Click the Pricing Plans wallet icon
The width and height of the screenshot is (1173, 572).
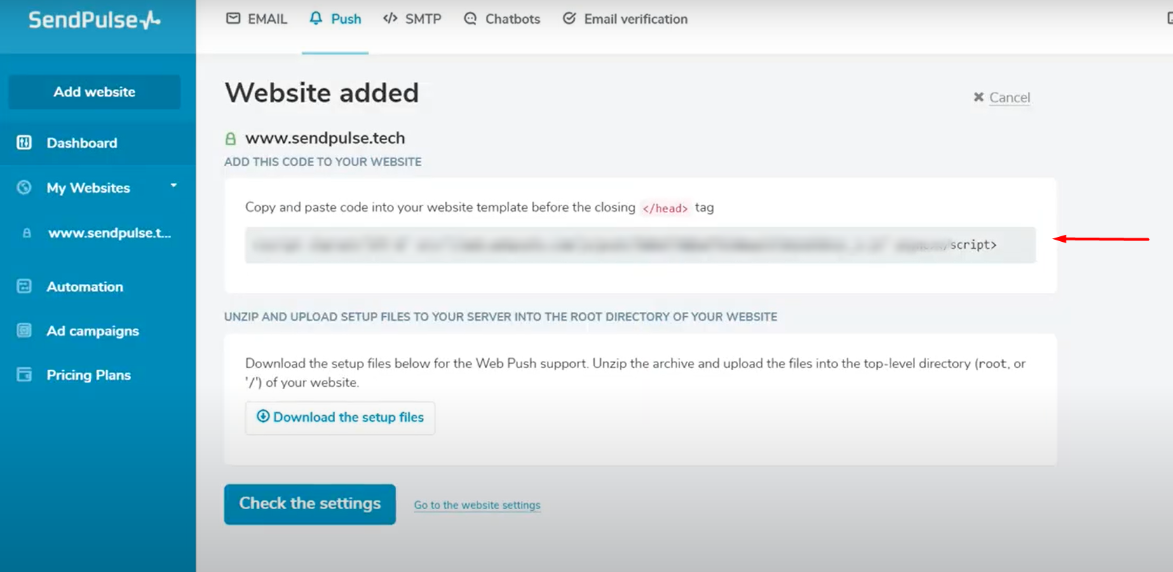tap(24, 375)
